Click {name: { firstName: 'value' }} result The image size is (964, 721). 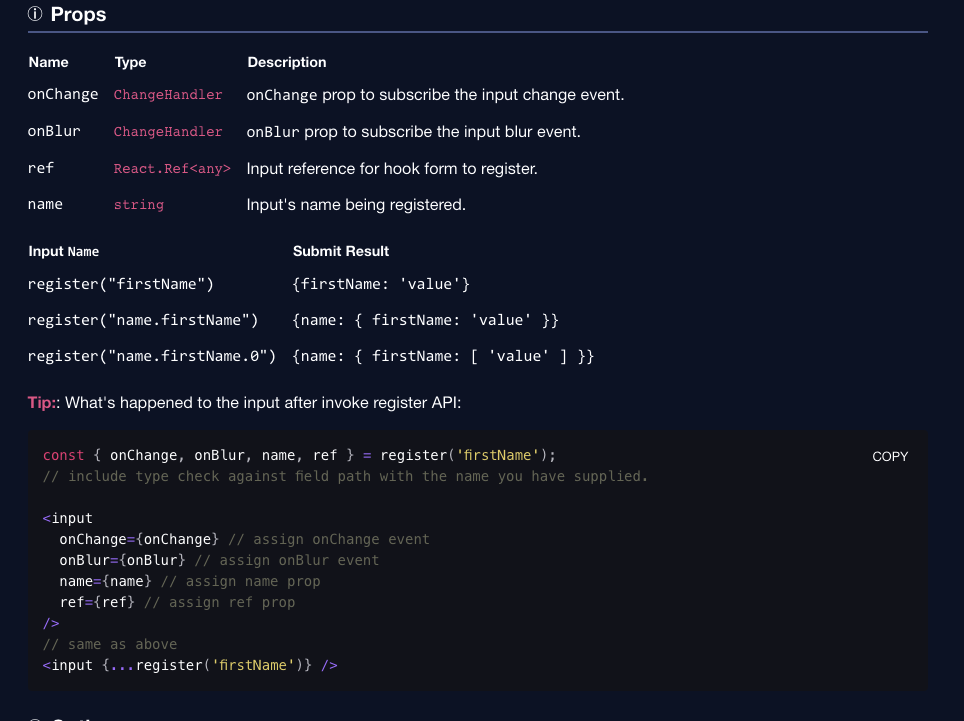pyautogui.click(x=425, y=320)
